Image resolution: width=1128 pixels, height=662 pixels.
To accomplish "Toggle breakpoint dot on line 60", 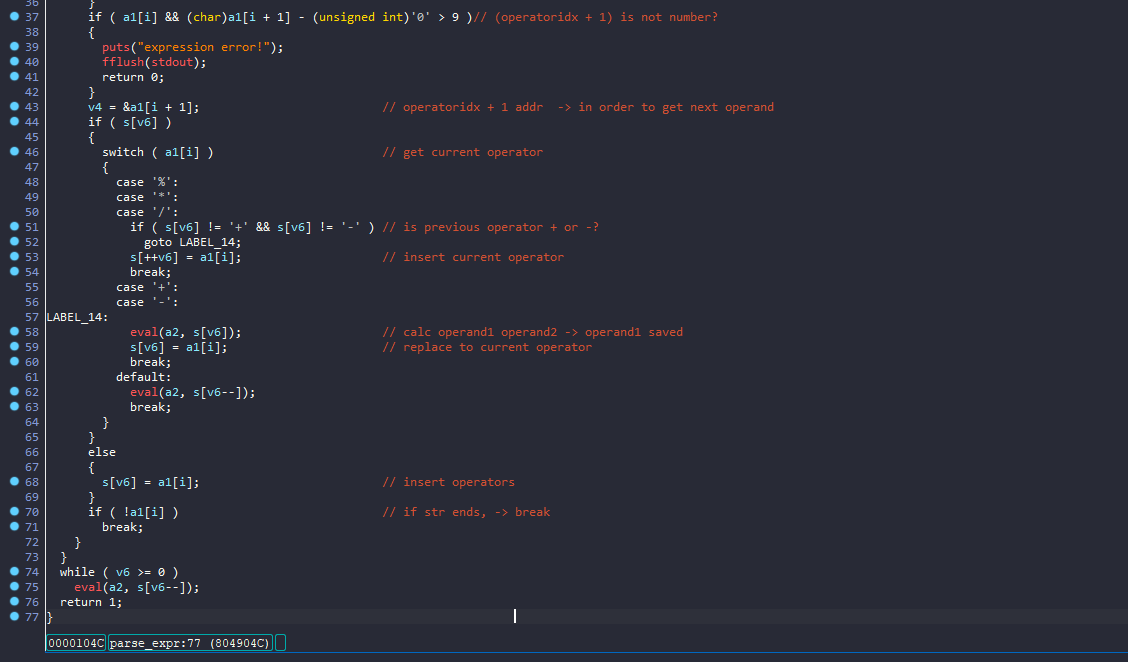I will pos(14,361).
